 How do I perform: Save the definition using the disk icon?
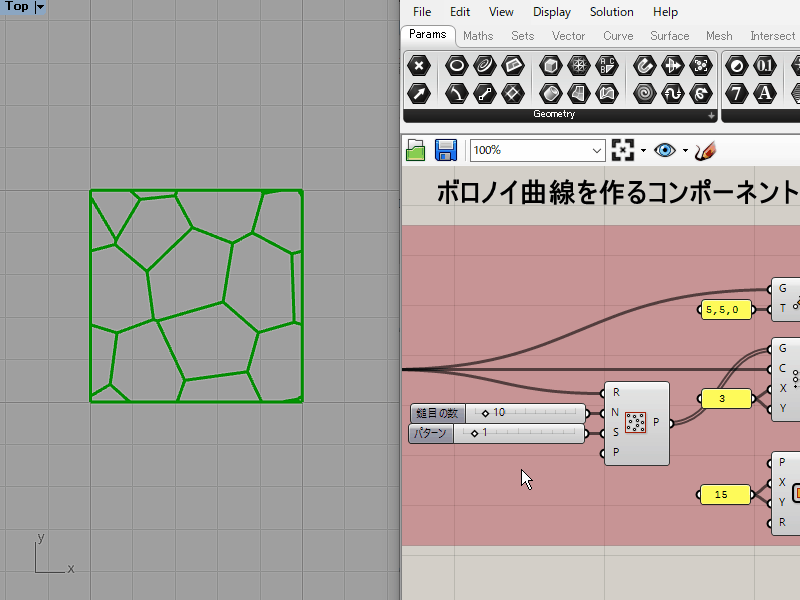pyautogui.click(x=446, y=150)
